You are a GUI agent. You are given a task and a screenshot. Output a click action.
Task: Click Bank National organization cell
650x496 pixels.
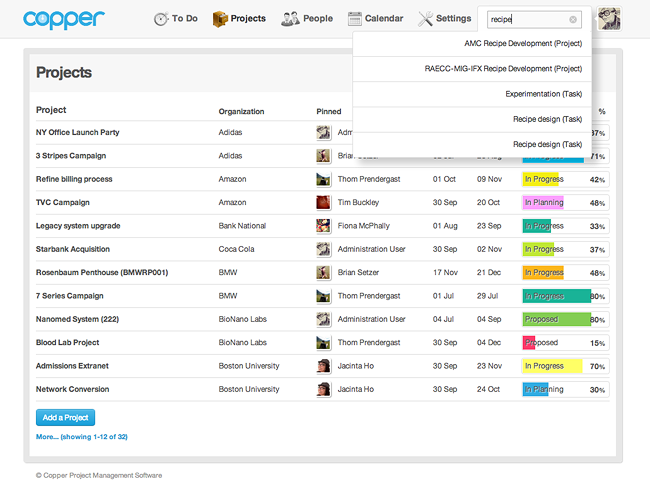pos(242,226)
